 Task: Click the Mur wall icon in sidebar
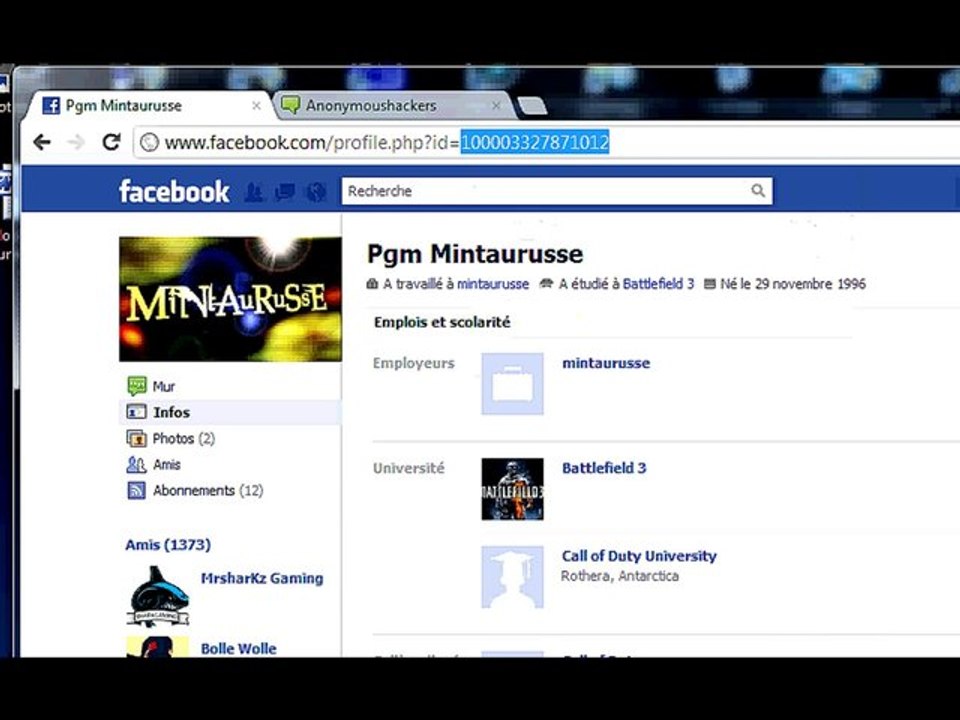[137, 386]
